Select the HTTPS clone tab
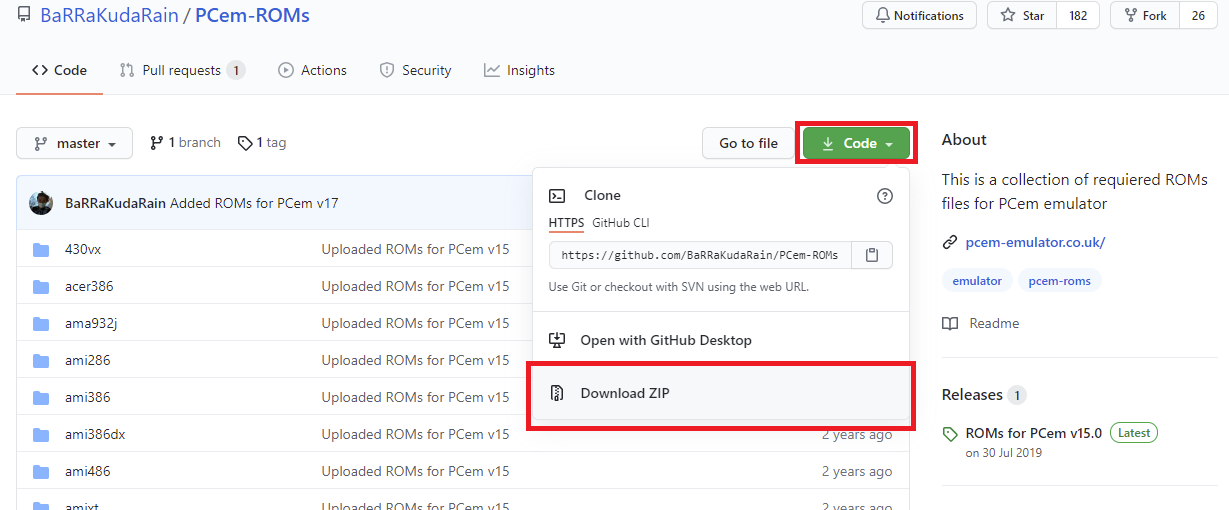The height and width of the screenshot is (510, 1229). point(566,222)
